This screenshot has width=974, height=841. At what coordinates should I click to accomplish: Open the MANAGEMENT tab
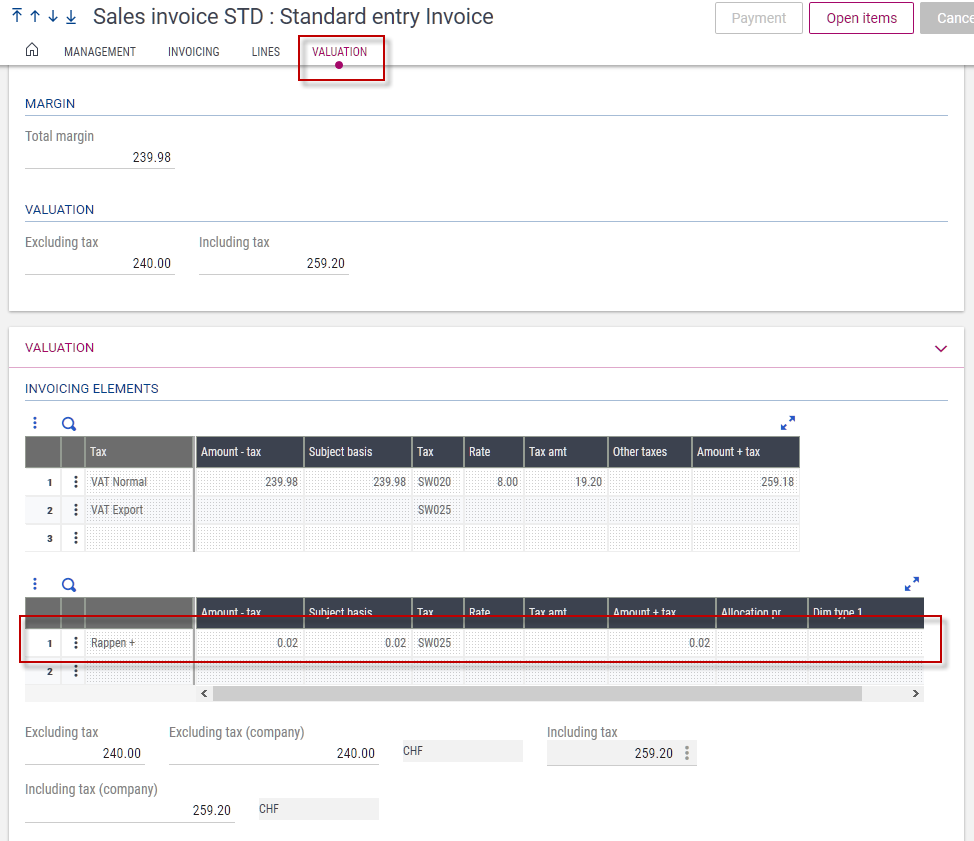point(99,52)
